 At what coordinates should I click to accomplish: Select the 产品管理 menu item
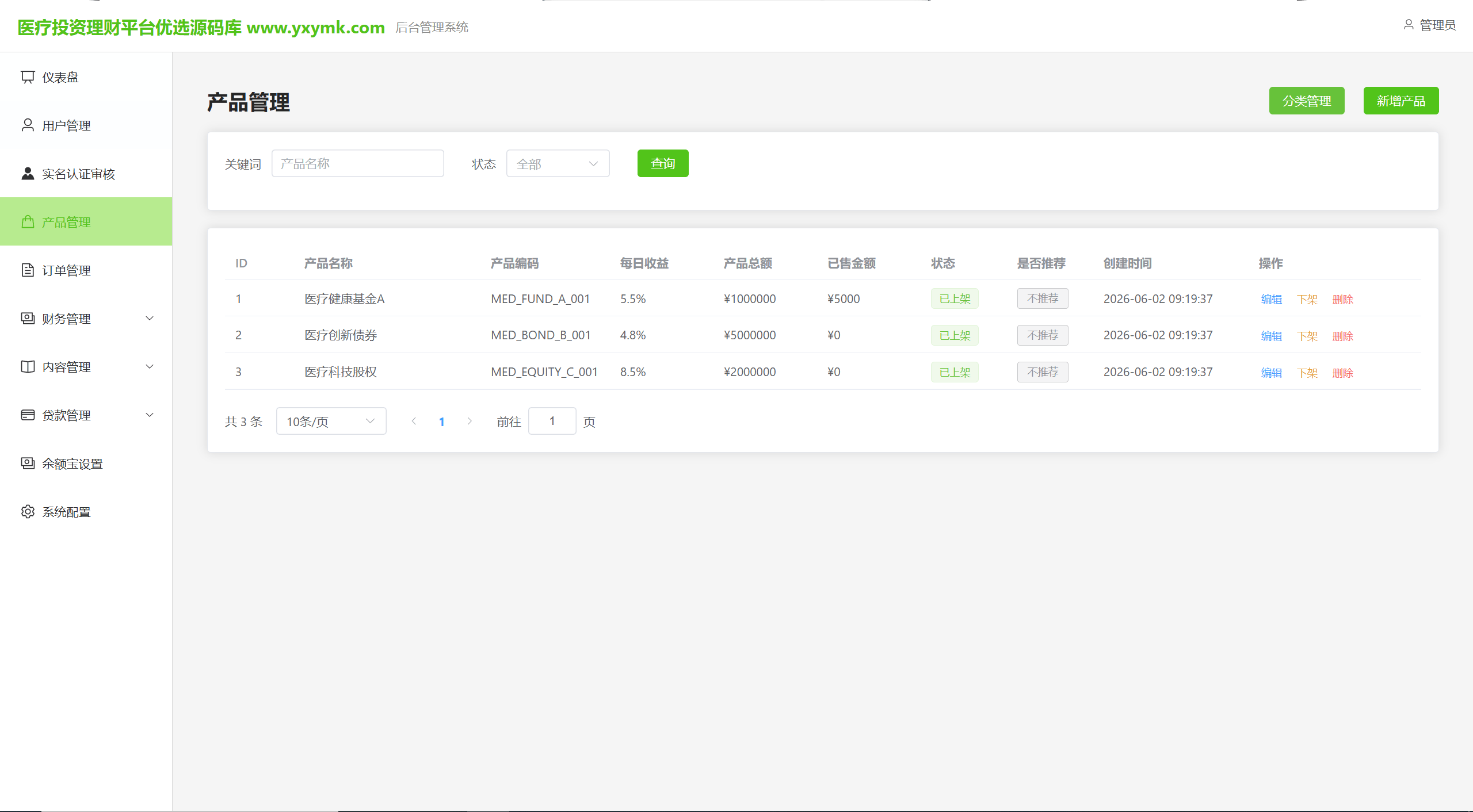86,222
